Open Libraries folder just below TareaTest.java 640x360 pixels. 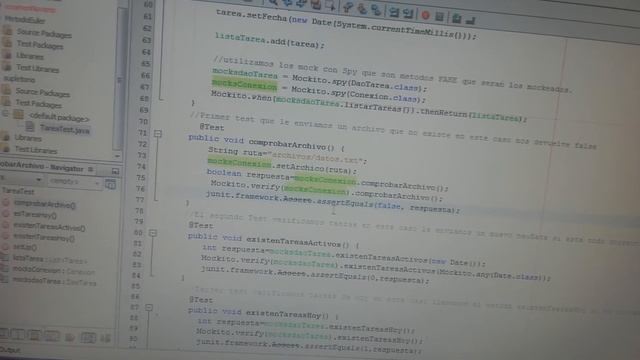point(28,138)
